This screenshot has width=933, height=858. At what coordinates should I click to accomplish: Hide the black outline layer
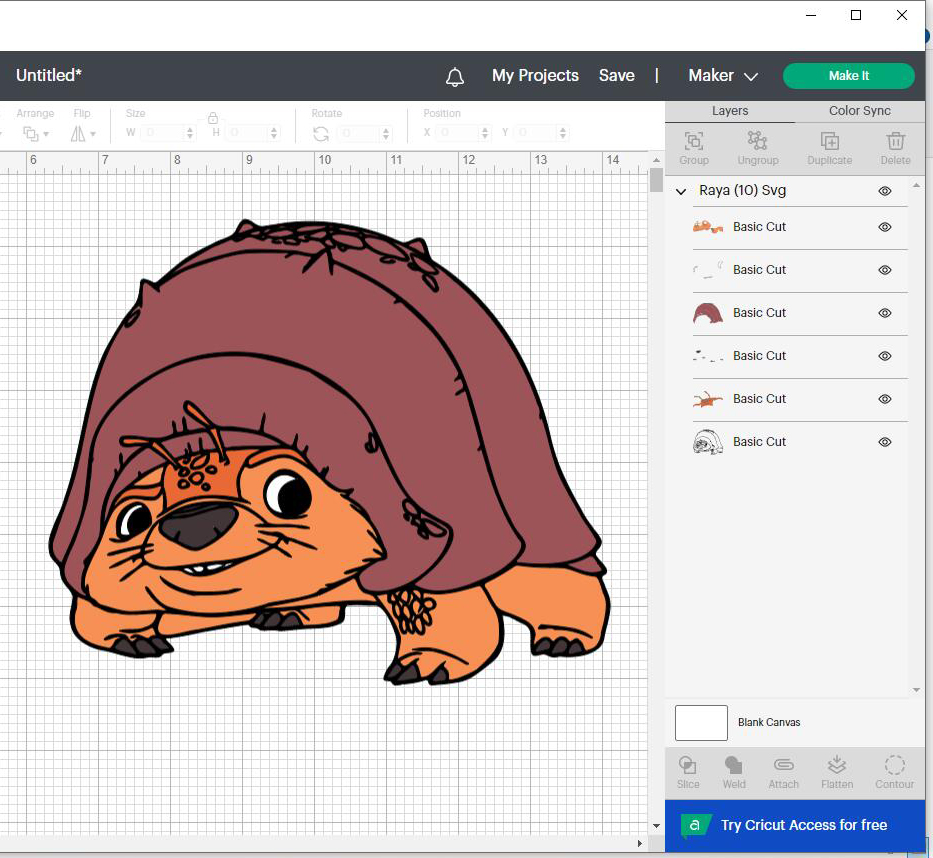(885, 442)
